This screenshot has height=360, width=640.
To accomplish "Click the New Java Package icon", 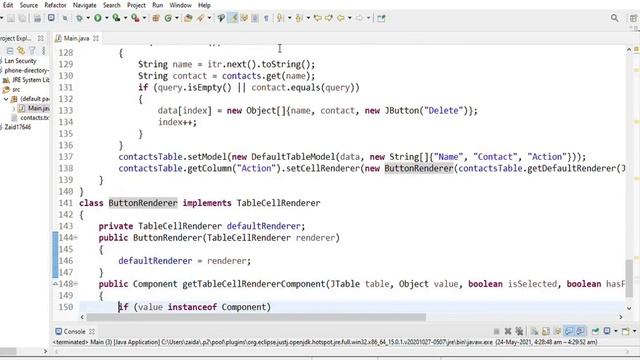I will pos(156,18).
